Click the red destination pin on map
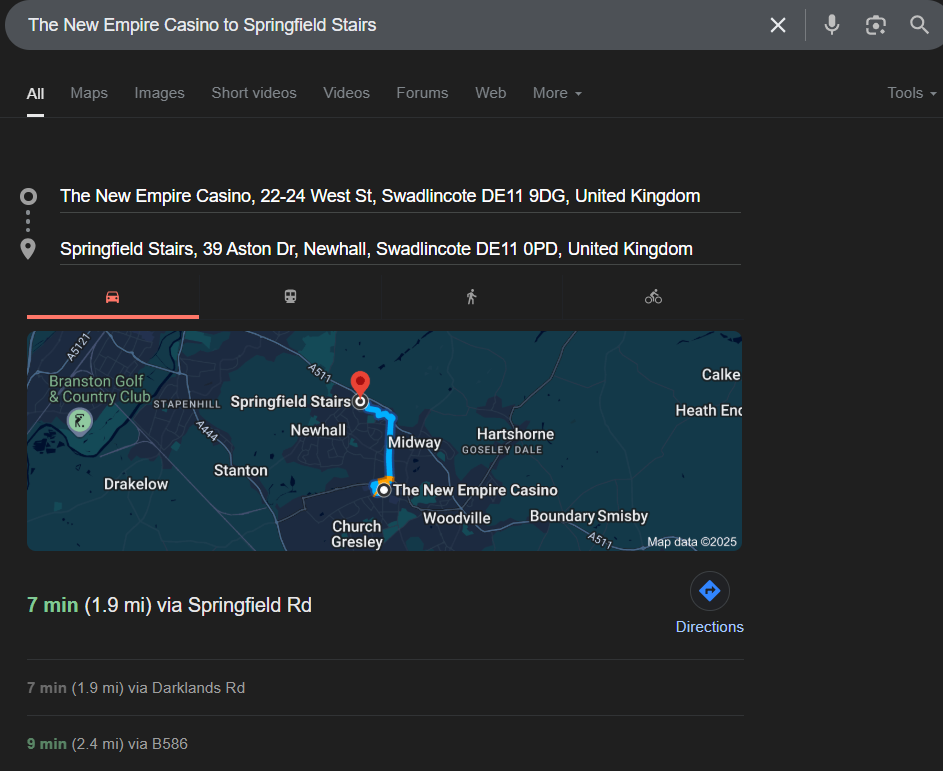 (x=360, y=384)
